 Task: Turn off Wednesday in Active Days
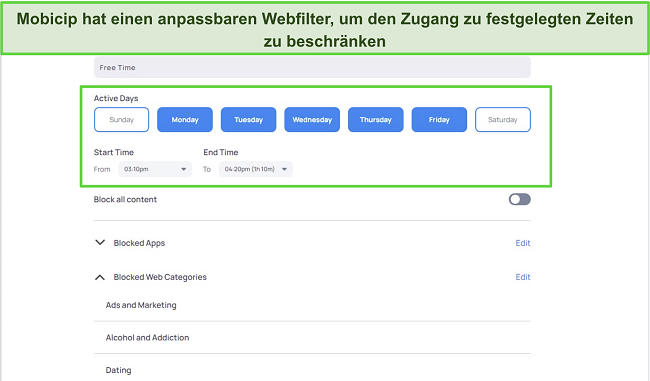(x=312, y=120)
